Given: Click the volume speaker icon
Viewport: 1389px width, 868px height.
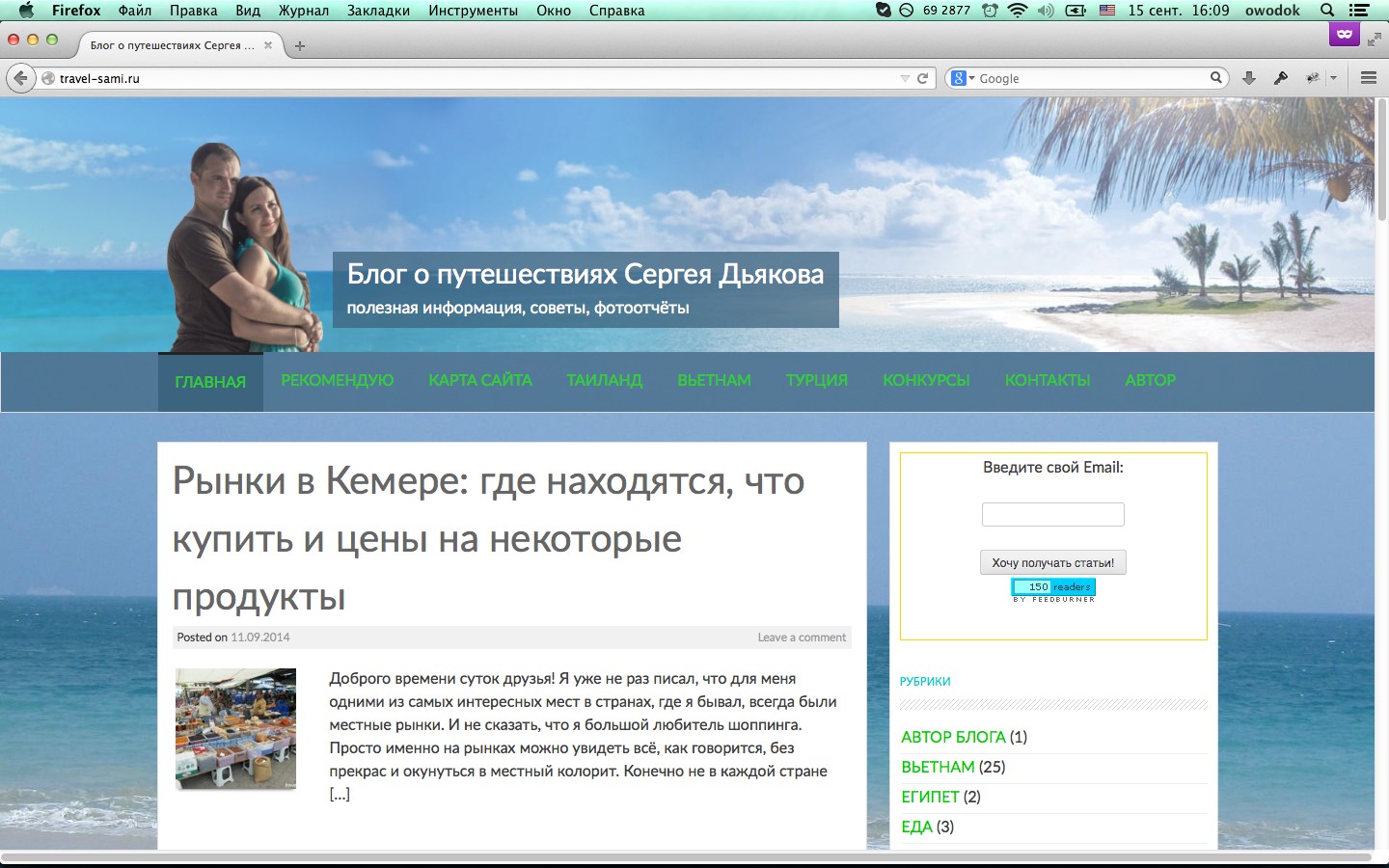Looking at the screenshot, I should 1046,11.
